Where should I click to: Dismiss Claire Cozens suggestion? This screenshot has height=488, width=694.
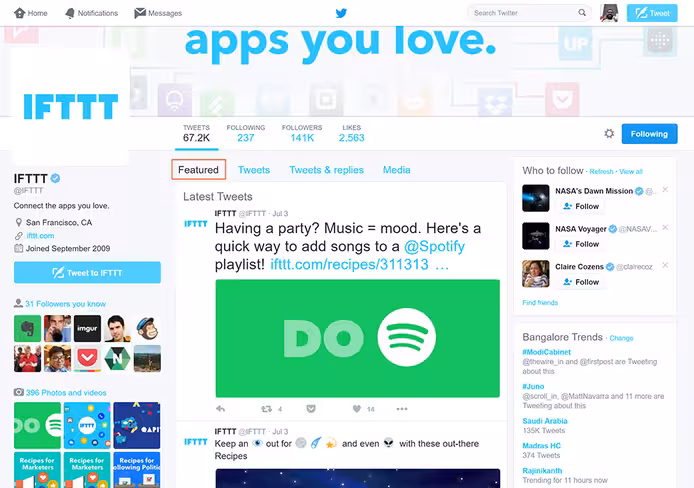click(x=665, y=265)
